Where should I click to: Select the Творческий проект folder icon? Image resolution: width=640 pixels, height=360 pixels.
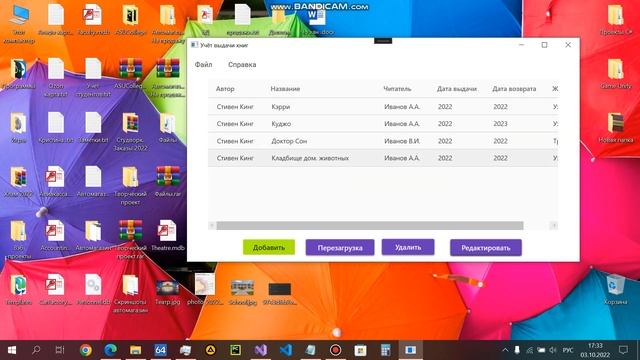[x=130, y=186]
